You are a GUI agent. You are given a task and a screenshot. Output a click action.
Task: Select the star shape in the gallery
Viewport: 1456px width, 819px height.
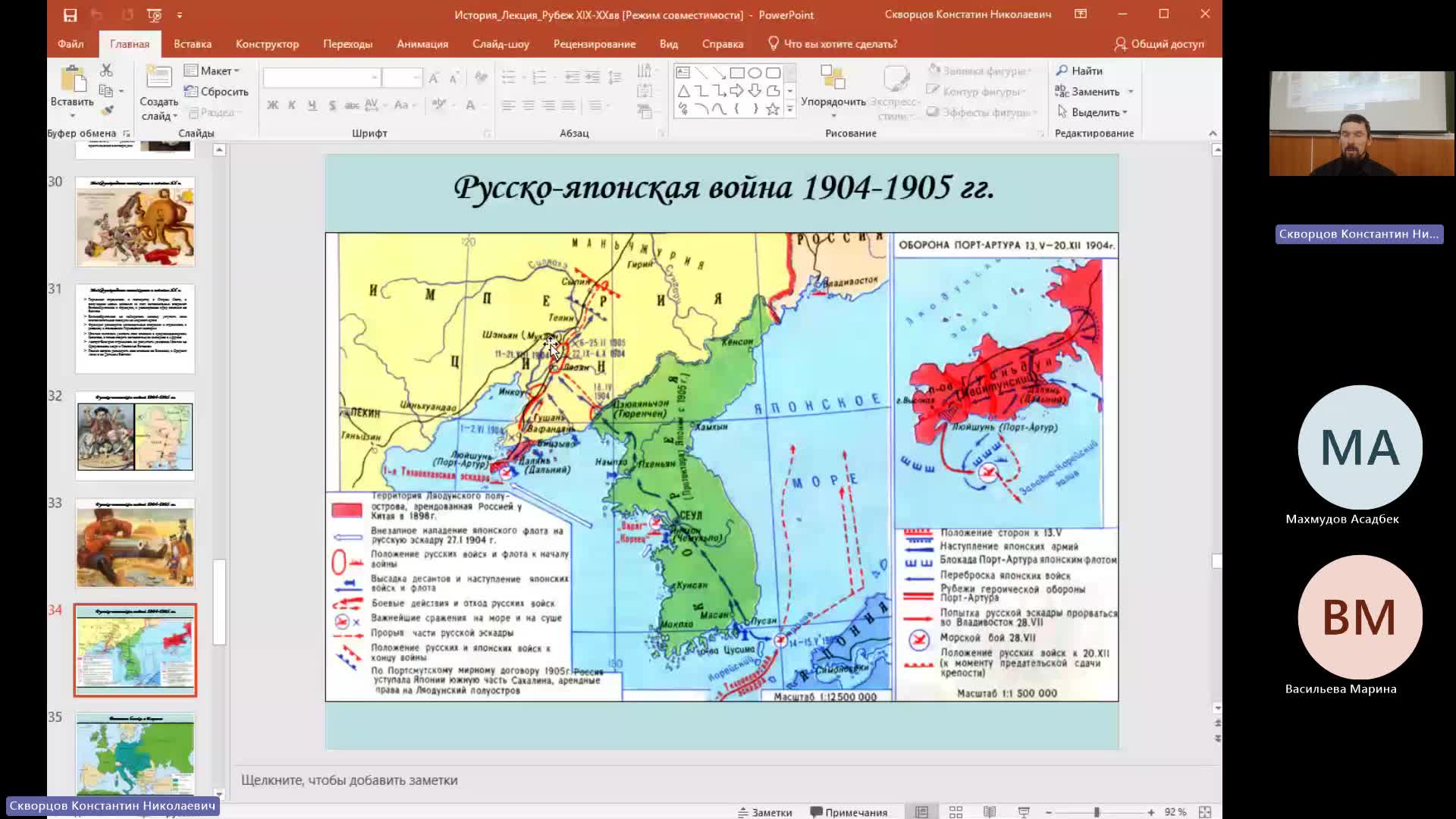click(x=773, y=109)
